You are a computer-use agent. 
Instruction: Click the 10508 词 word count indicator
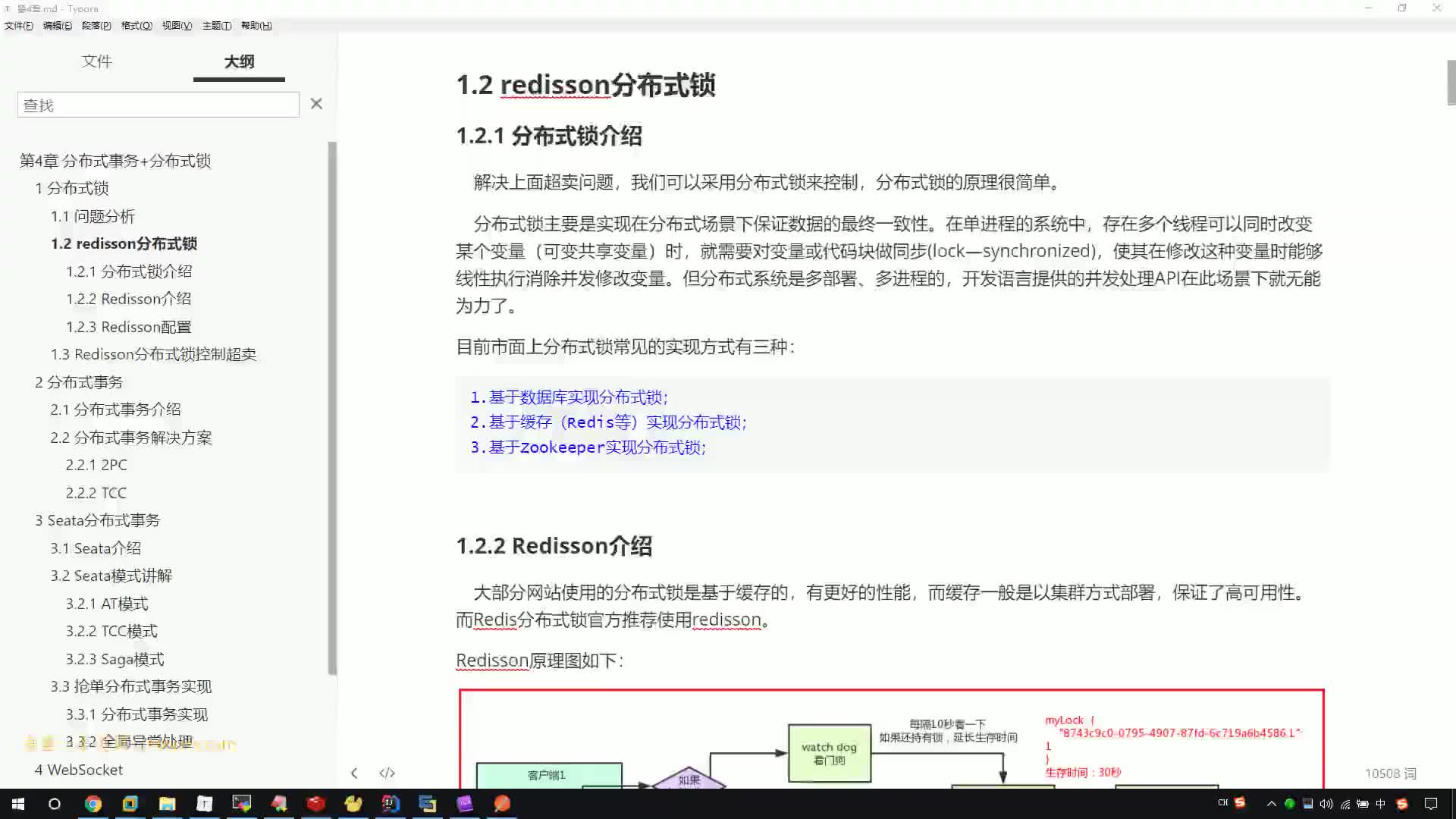point(1390,773)
